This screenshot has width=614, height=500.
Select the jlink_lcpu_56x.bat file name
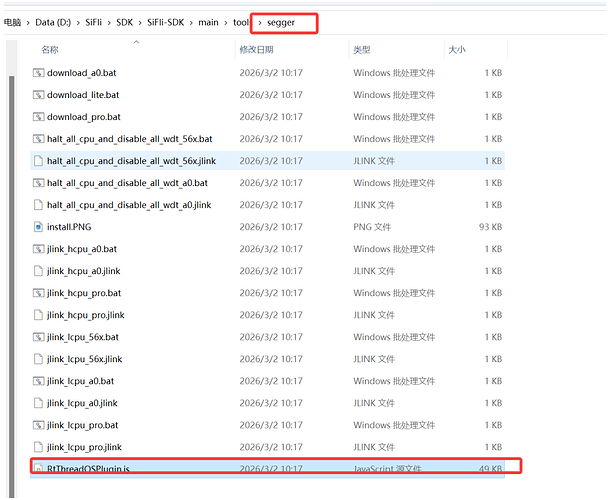tap(83, 337)
